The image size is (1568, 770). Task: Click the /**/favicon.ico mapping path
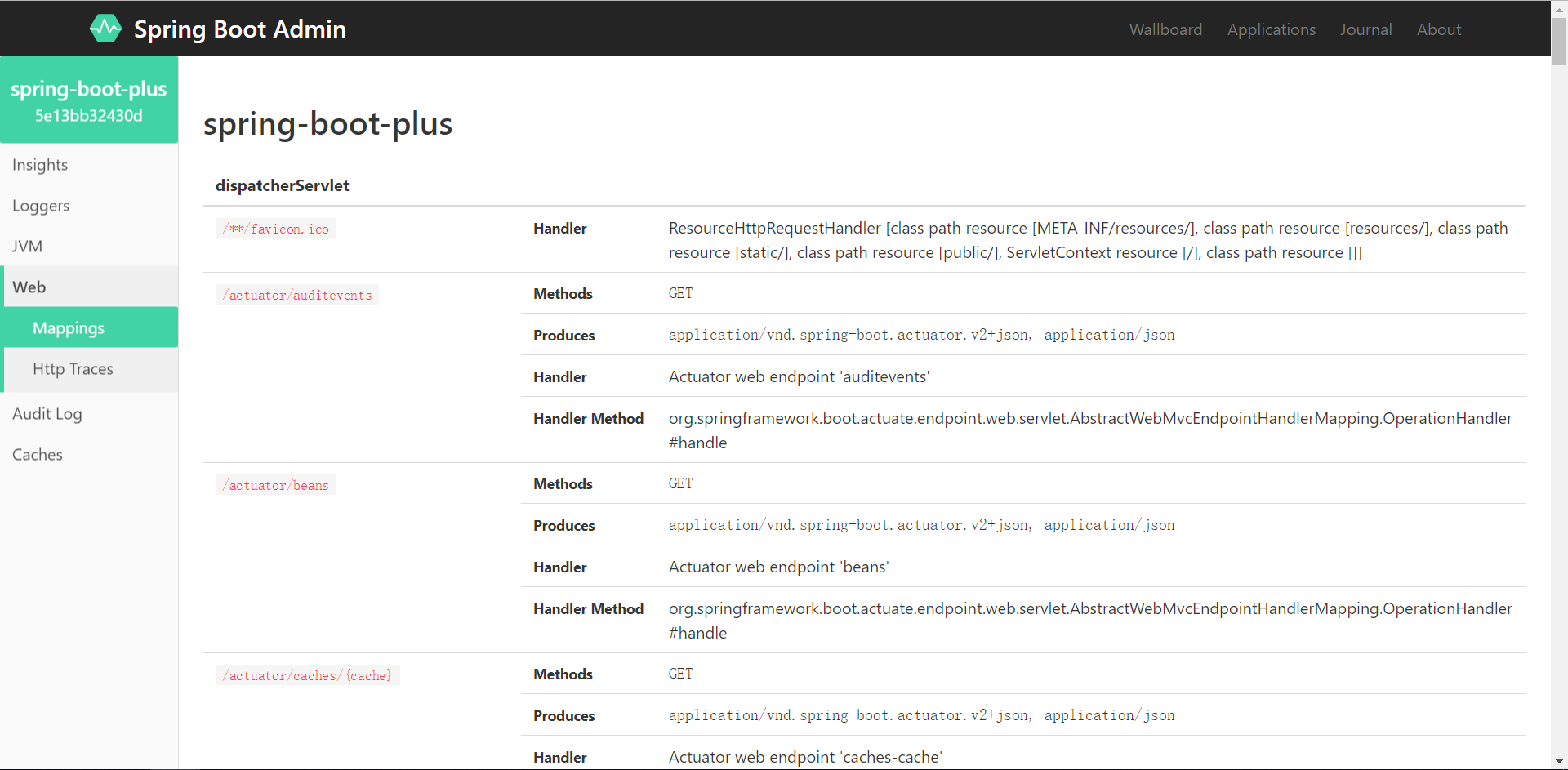[275, 229]
